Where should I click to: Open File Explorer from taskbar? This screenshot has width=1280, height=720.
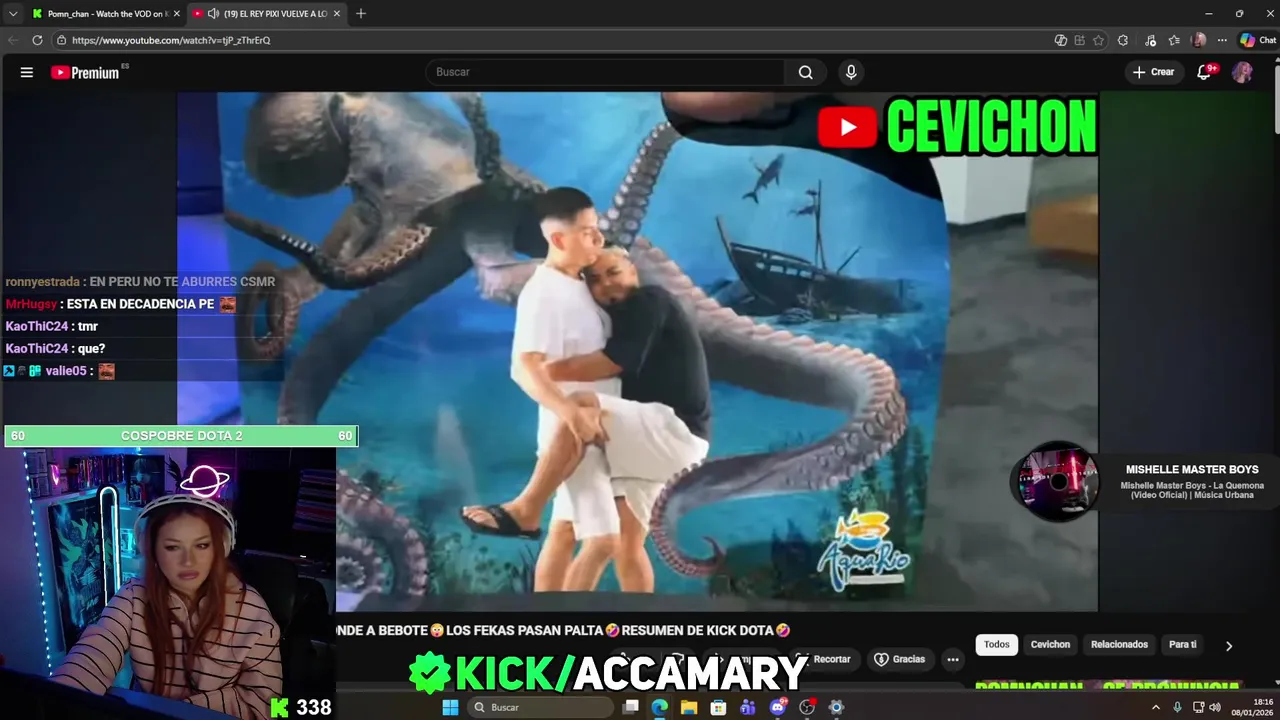pos(689,707)
